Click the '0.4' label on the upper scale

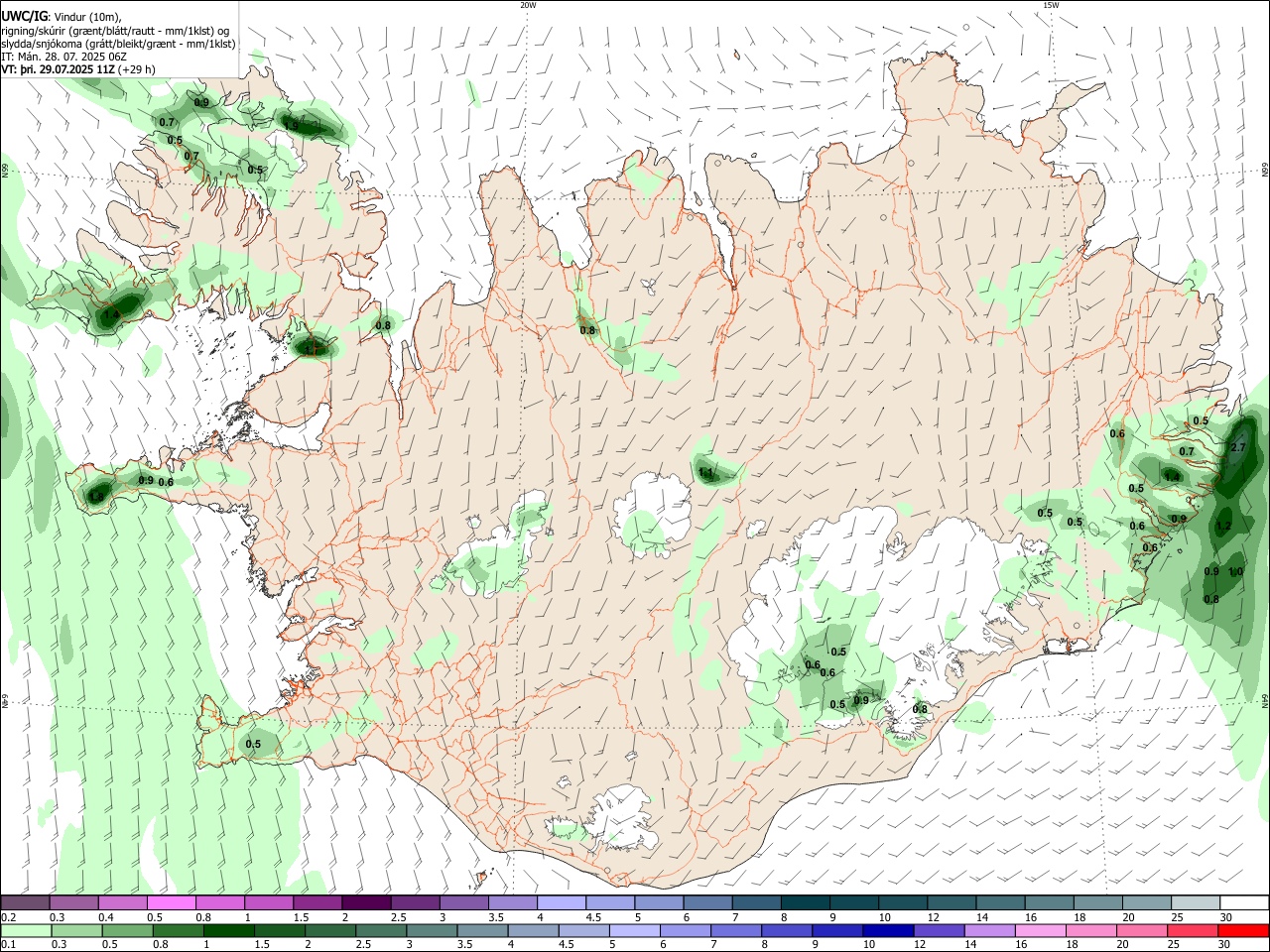[106, 917]
